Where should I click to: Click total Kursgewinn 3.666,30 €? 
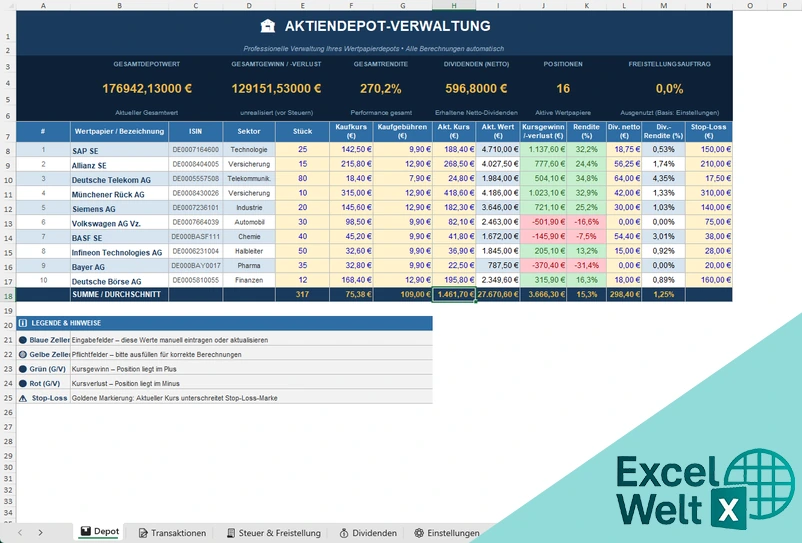pyautogui.click(x=543, y=295)
